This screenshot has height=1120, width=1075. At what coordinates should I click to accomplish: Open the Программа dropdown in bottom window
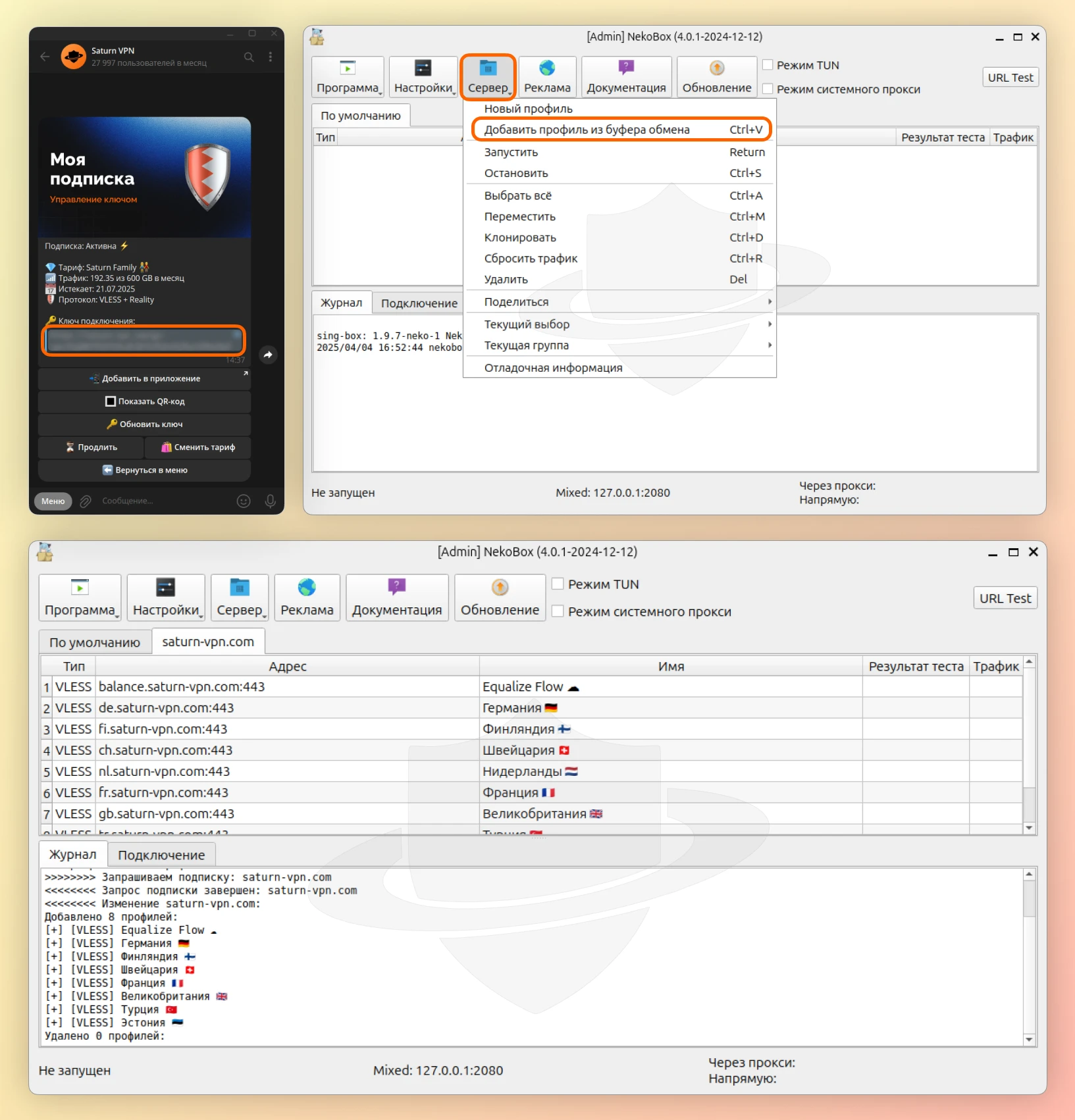point(80,597)
